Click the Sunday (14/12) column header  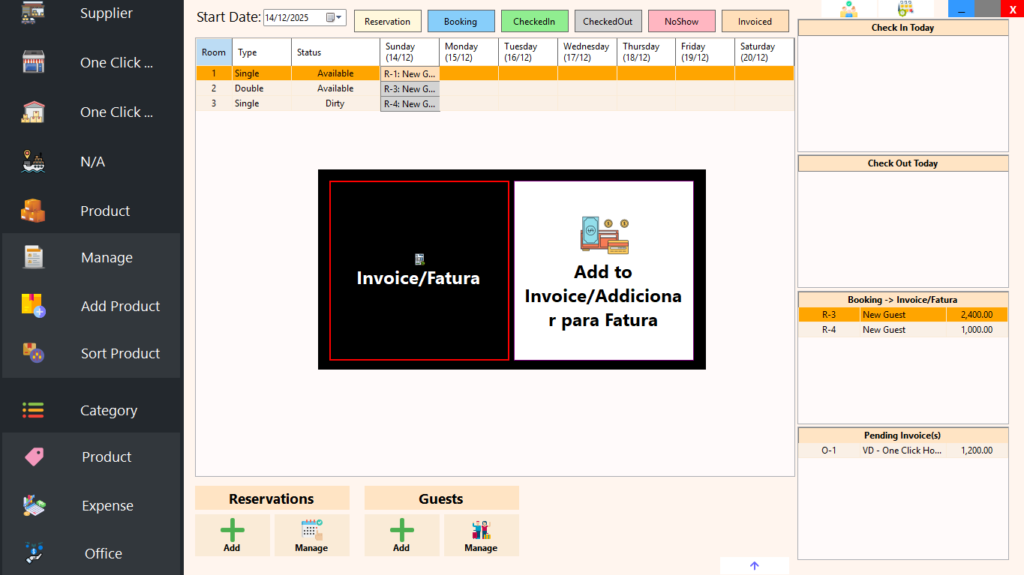(409, 52)
